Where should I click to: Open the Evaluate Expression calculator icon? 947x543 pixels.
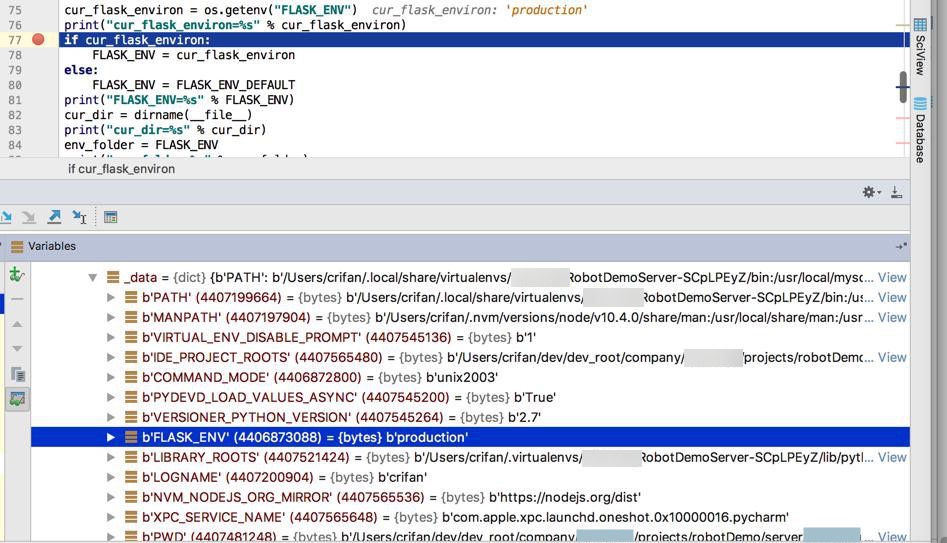111,217
